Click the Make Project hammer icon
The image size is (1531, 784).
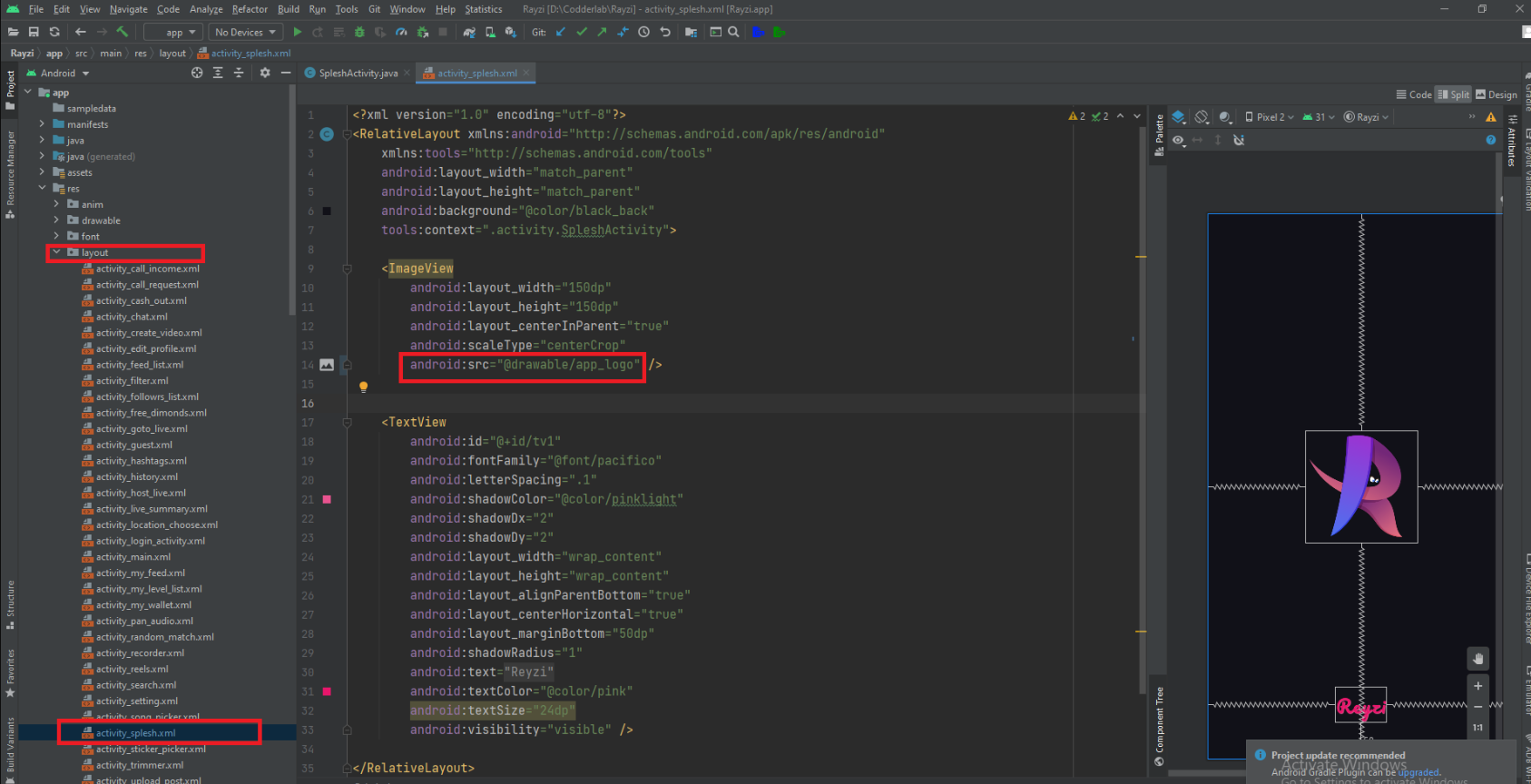click(x=123, y=32)
